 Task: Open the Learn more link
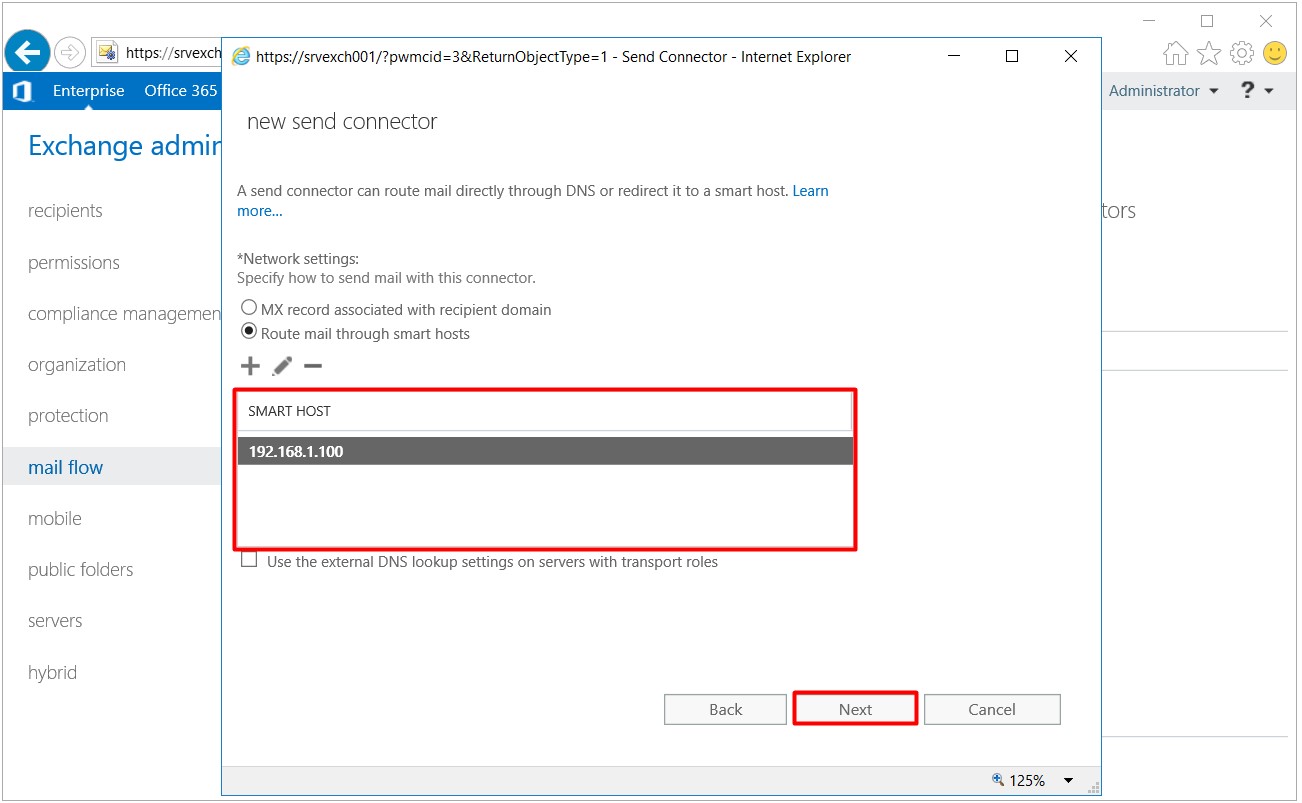810,190
